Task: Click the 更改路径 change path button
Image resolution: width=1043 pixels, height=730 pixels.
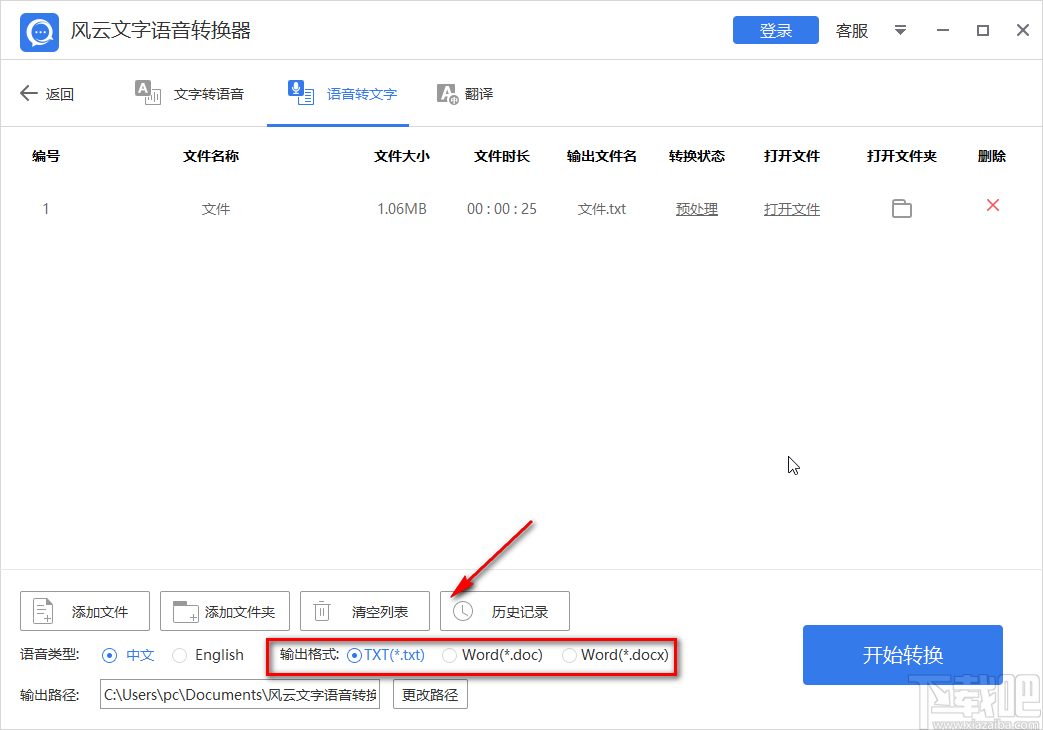Action: coord(430,694)
